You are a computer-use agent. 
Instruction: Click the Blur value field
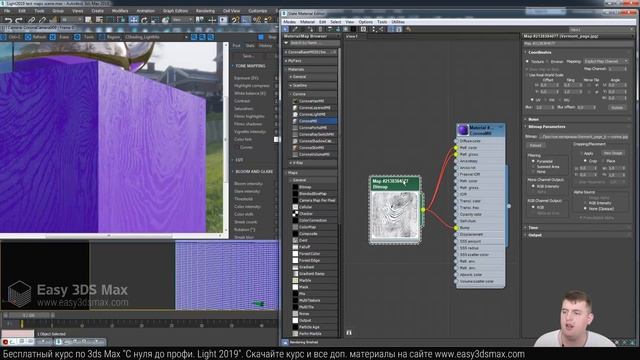[544, 108]
